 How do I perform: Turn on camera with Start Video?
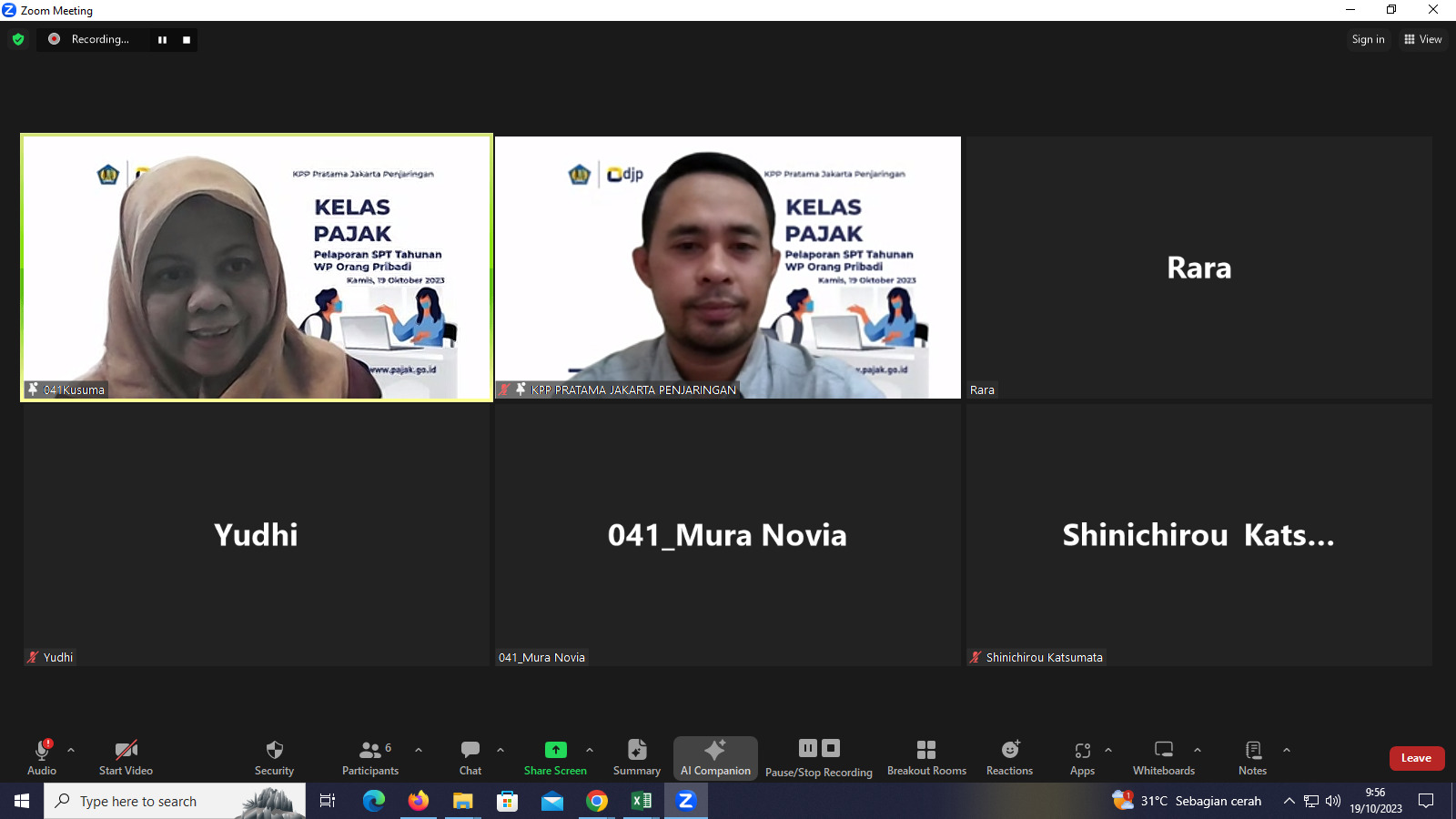click(x=126, y=757)
